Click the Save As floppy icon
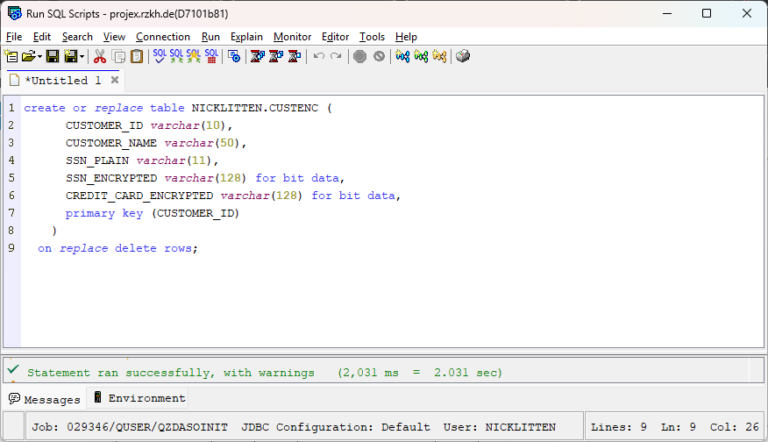 coord(71,56)
